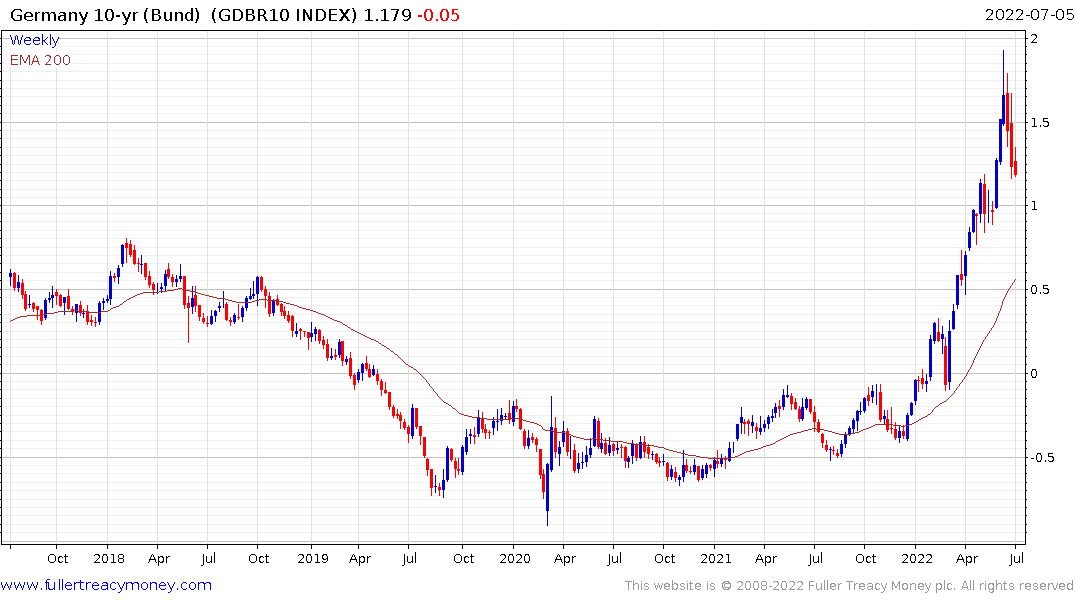Click the last value 1.179
This screenshot has width=1075, height=600.
(x=387, y=15)
